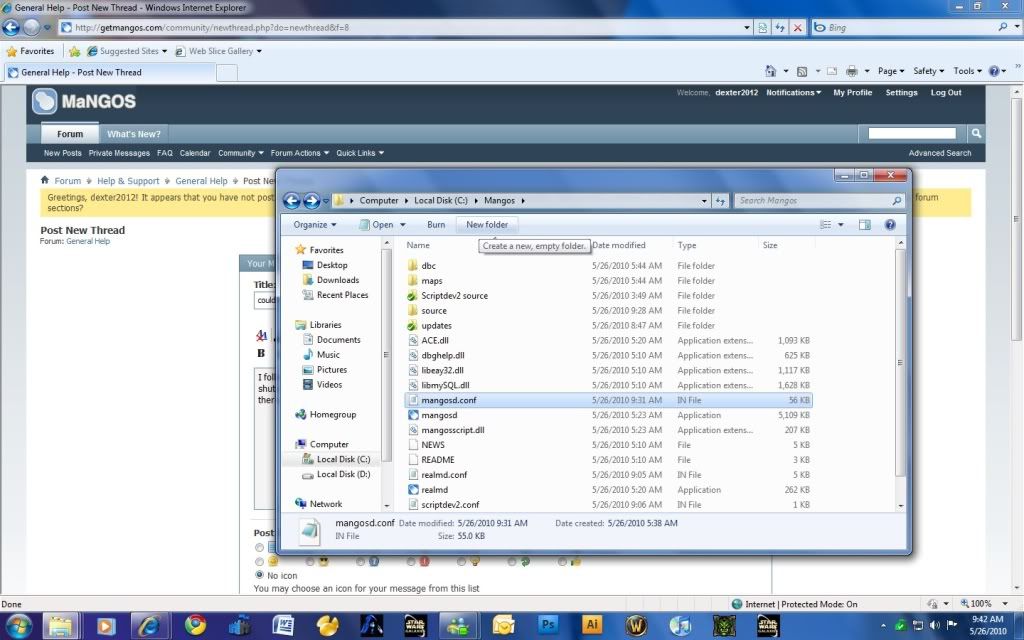The height and width of the screenshot is (640, 1024).
Task: Click the Explorer help icon
Action: click(x=889, y=225)
